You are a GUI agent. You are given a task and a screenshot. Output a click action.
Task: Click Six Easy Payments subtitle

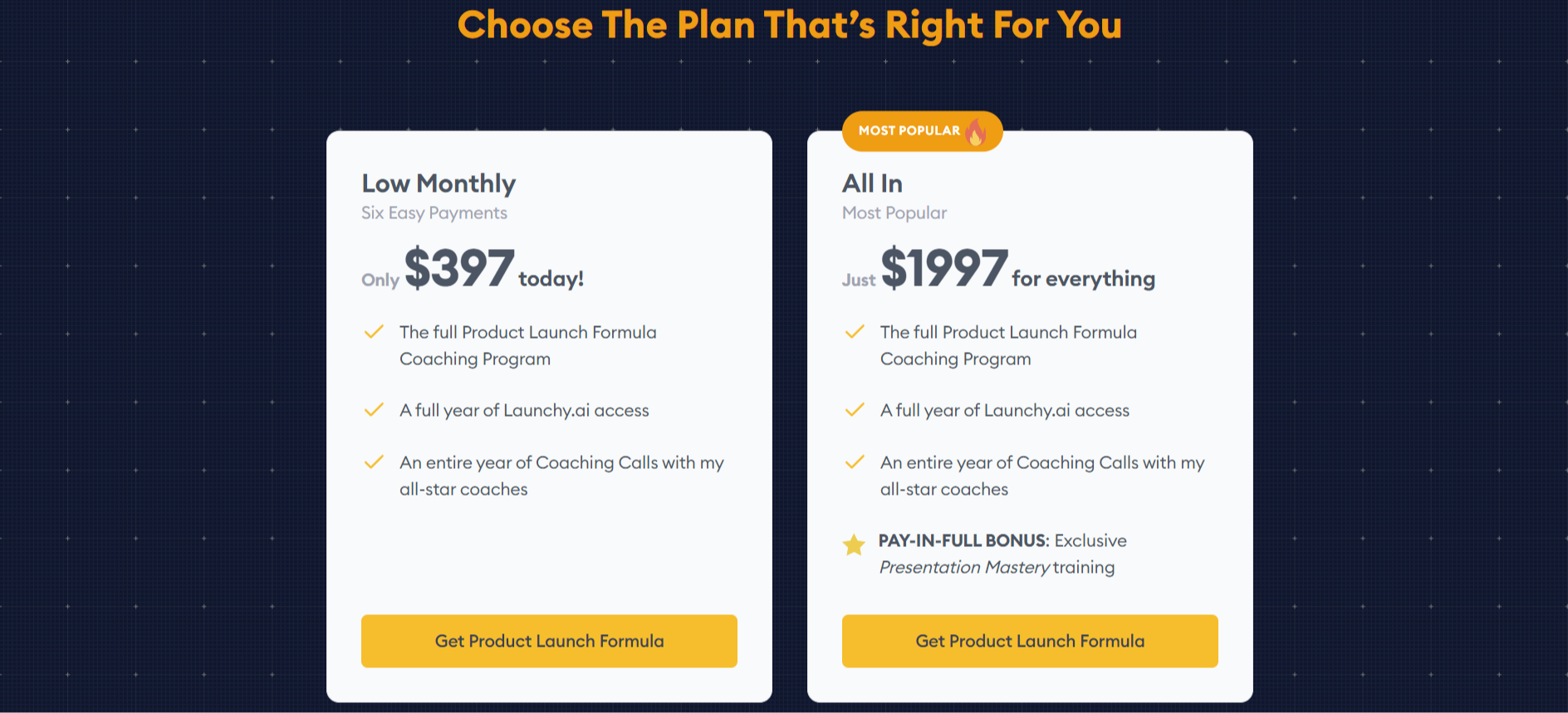click(434, 213)
